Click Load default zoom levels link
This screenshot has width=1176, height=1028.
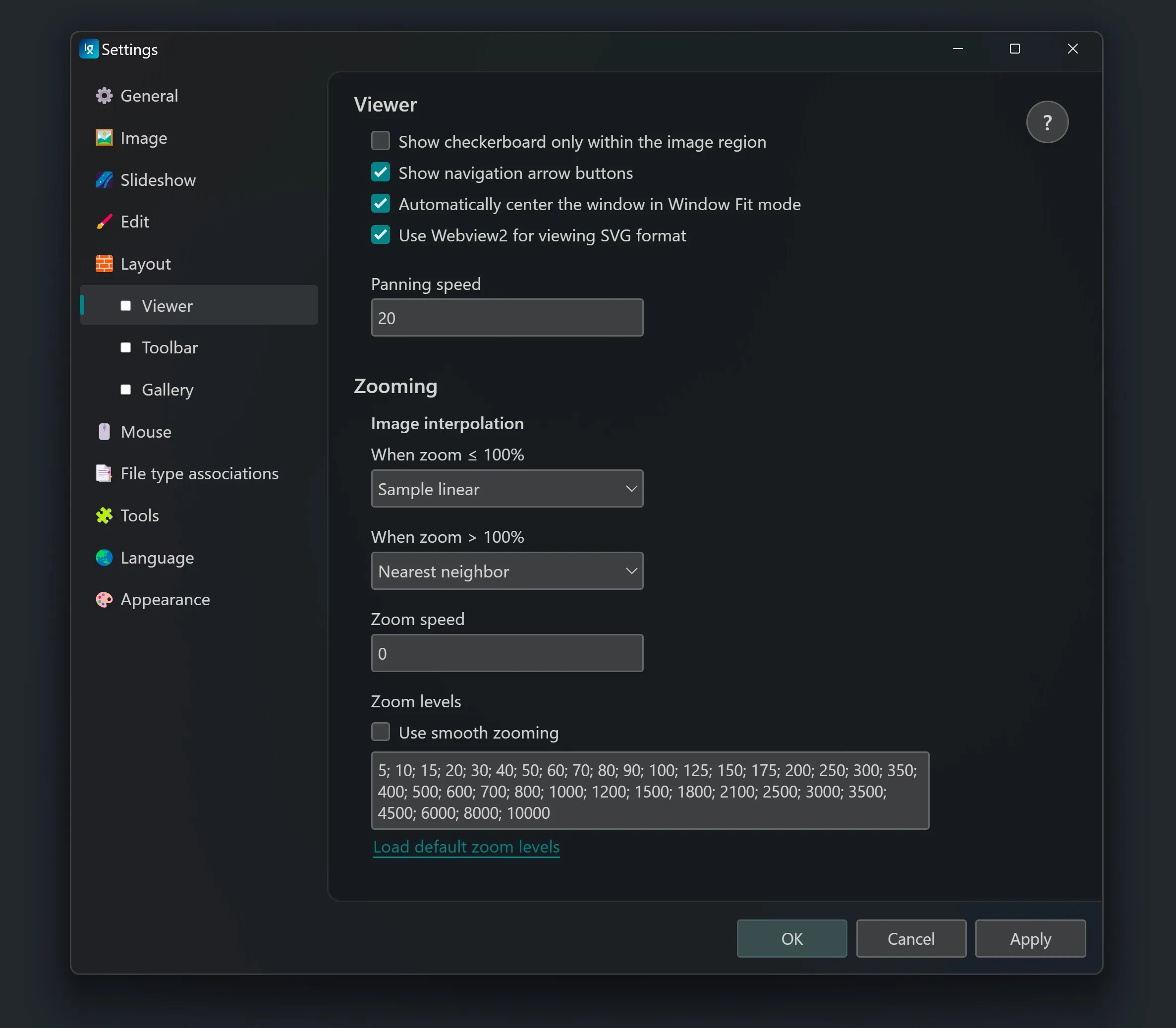466,847
